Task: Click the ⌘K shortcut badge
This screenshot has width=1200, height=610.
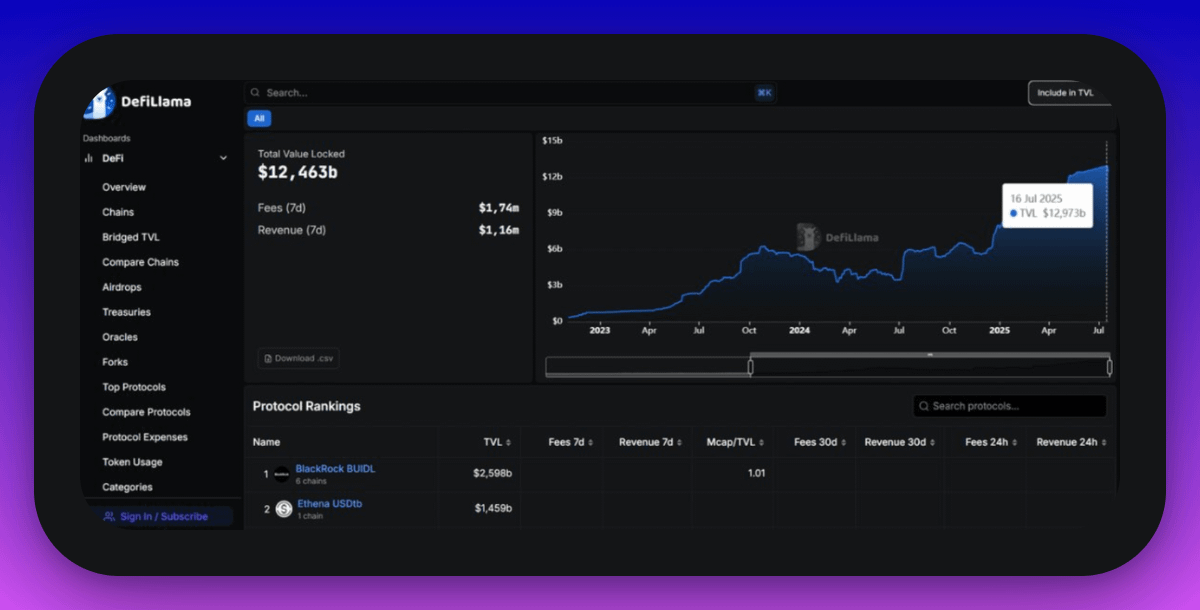Action: pos(764,93)
